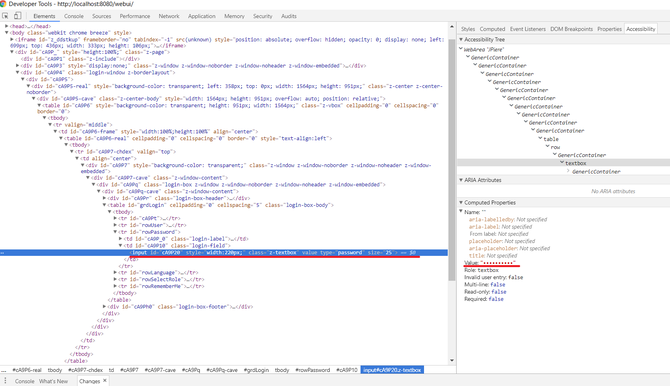Click input#cA9P20.z-textbox breadcrumb
The image size is (670, 386).
[392, 370]
